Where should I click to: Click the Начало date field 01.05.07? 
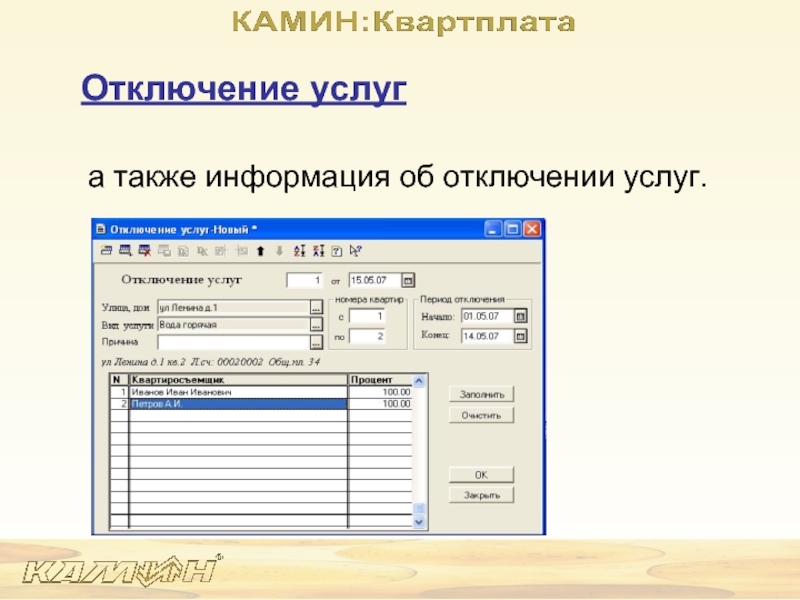(487, 316)
